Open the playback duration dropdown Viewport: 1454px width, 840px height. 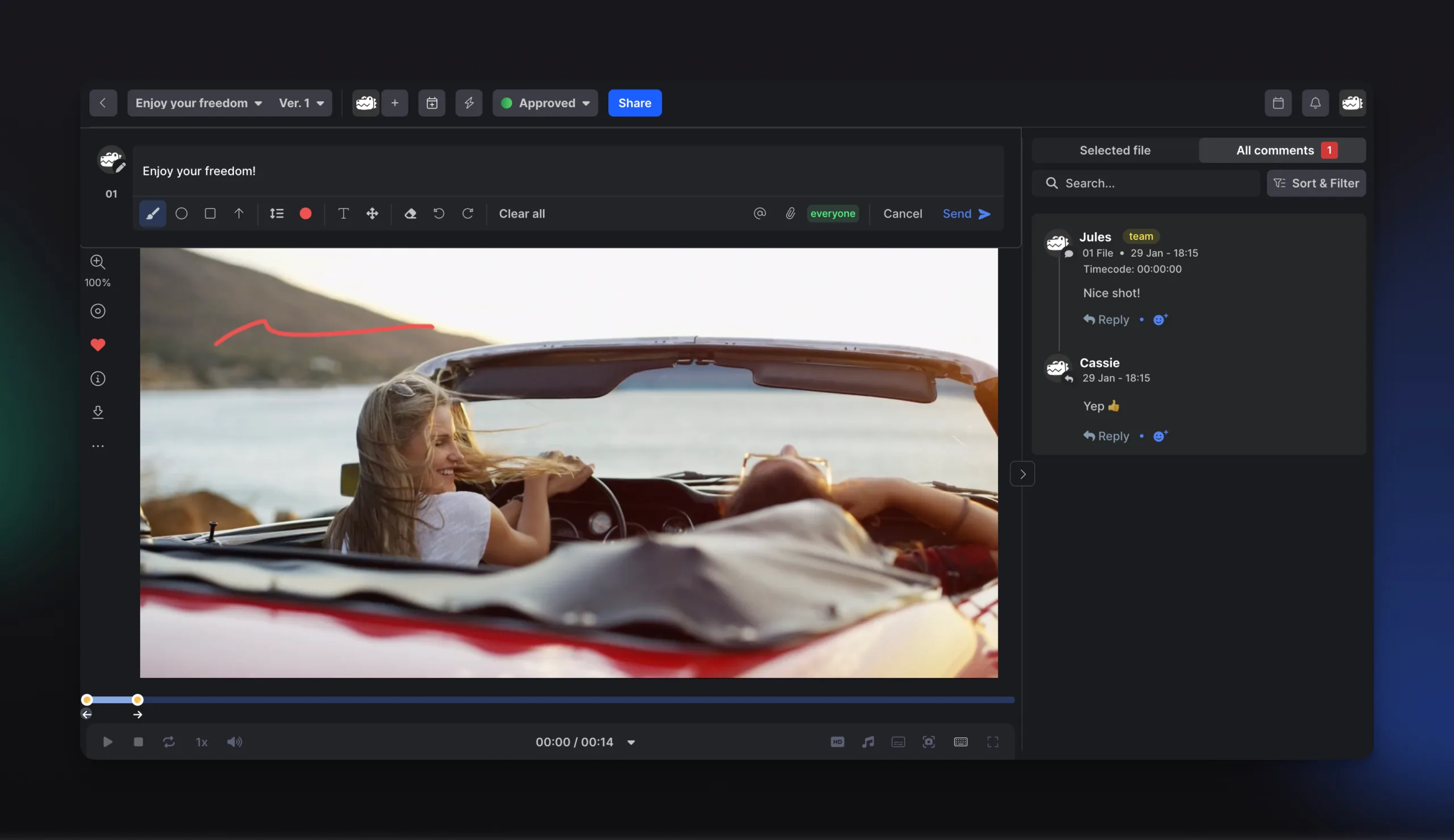point(631,742)
